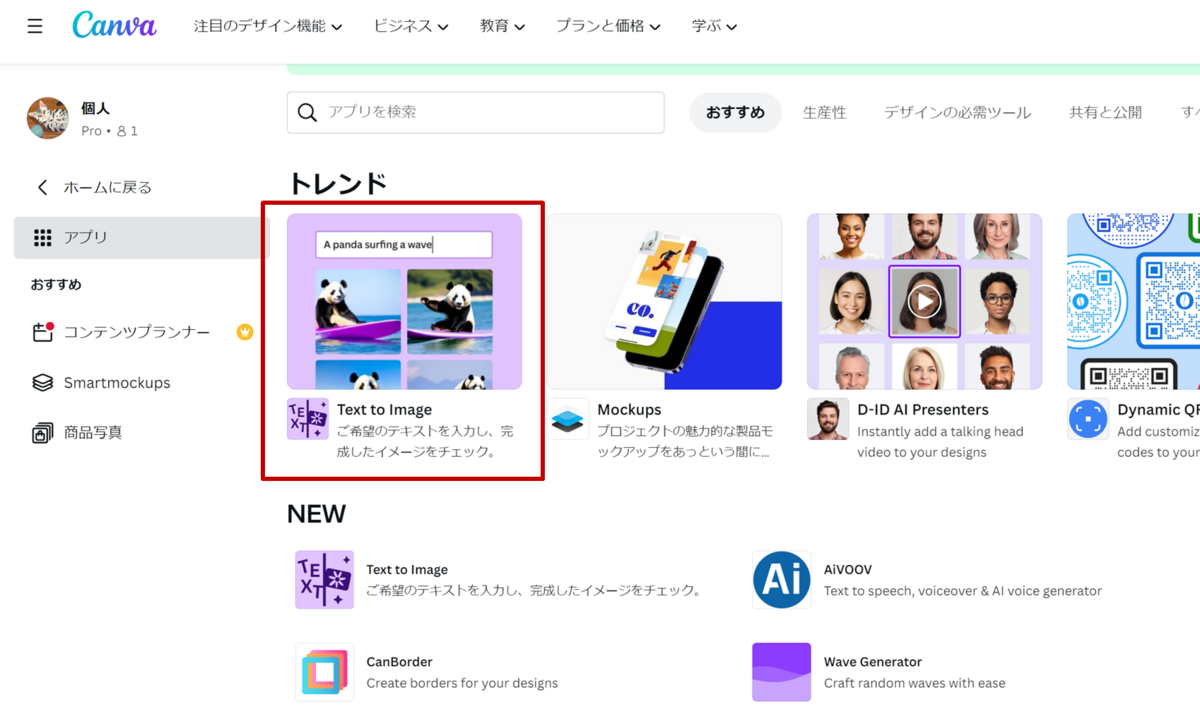1200x714 pixels.
Task: Click the search magnifier icon
Action: tap(308, 113)
